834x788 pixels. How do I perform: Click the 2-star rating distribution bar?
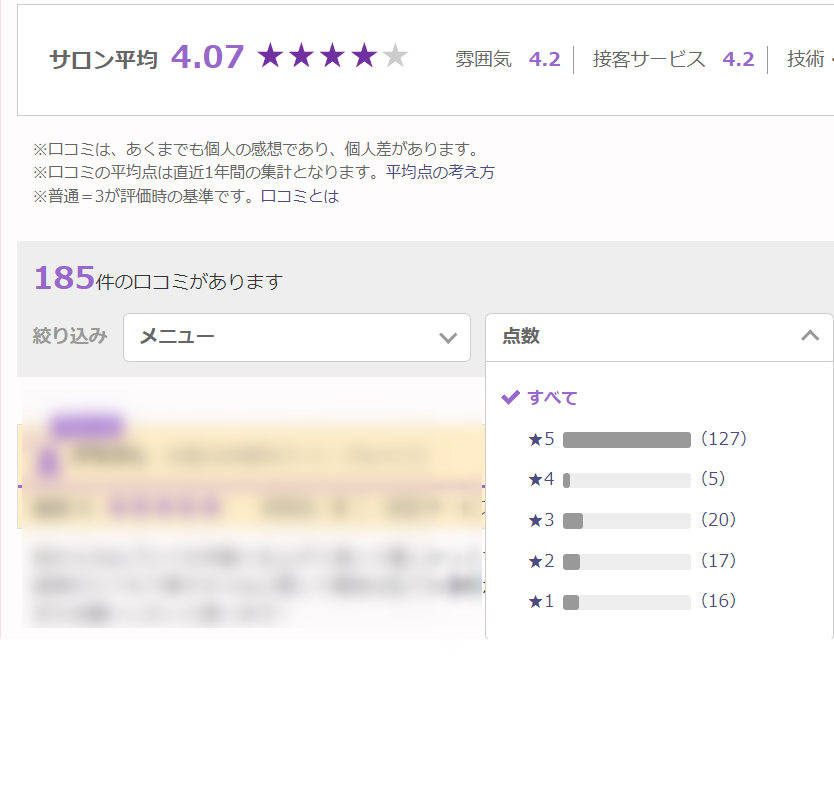626,562
